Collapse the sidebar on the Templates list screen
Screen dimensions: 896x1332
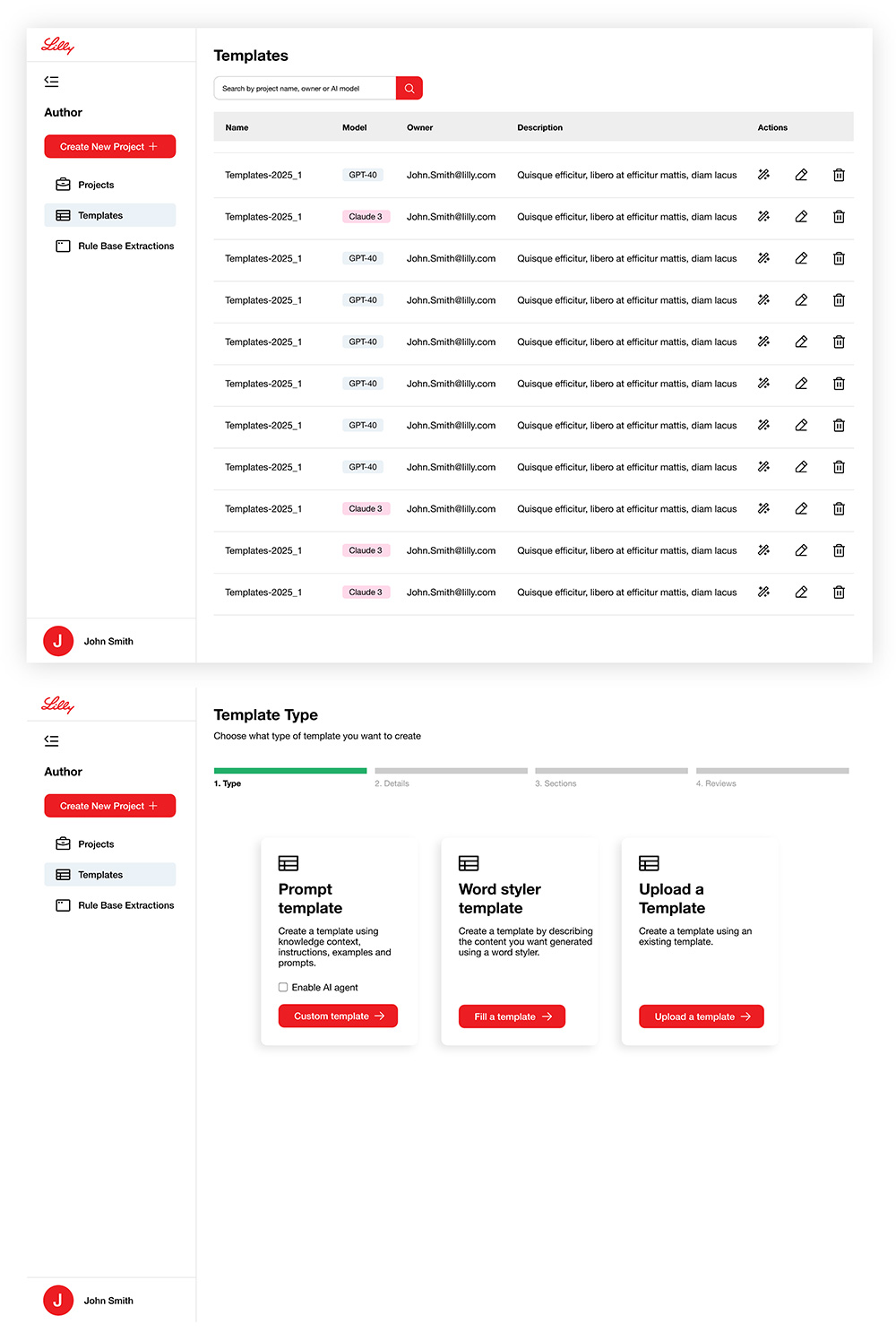pos(52,82)
